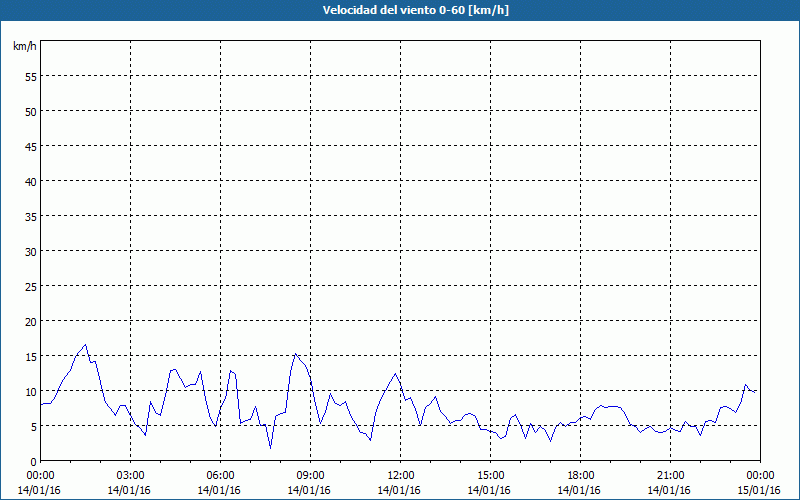The height and width of the screenshot is (500, 800).
Task: Click the '14/01/16' date under 18:00
Action: pos(579,490)
